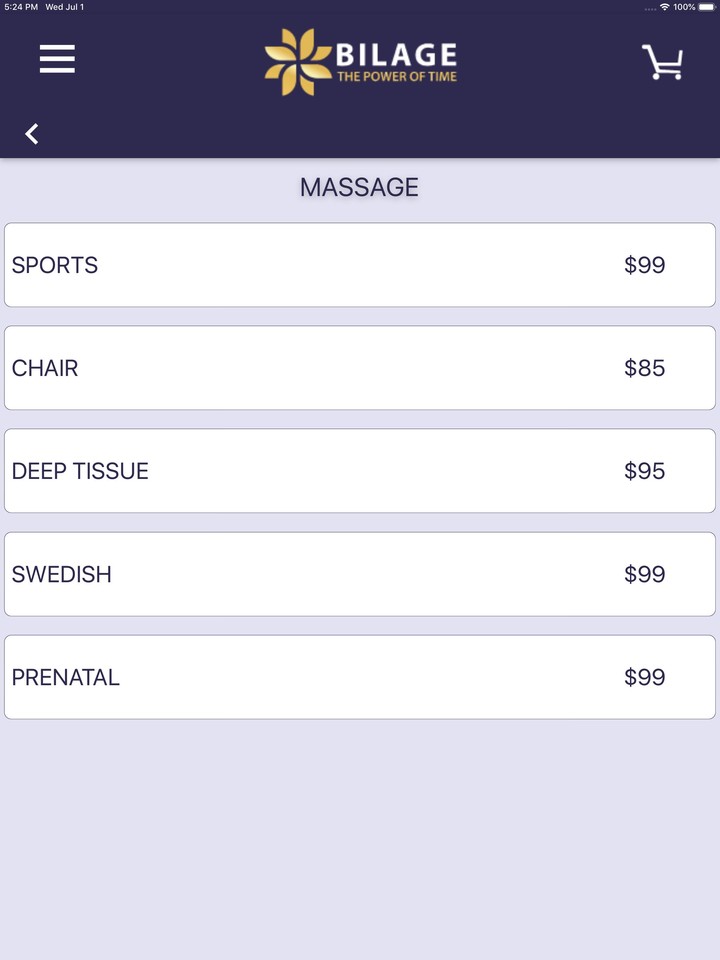Tap the $95 Deep Tissue price
720x960 pixels.
click(644, 471)
